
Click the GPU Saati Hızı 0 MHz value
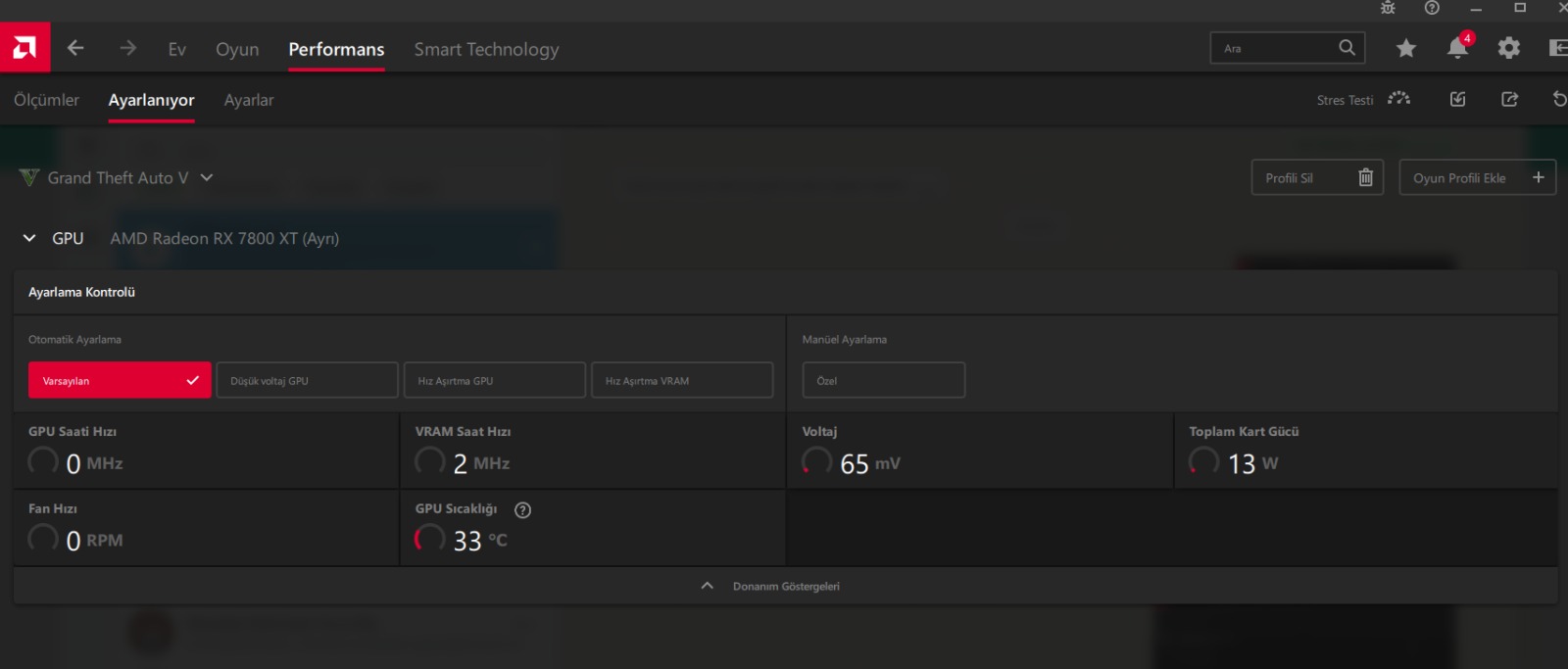pos(94,463)
